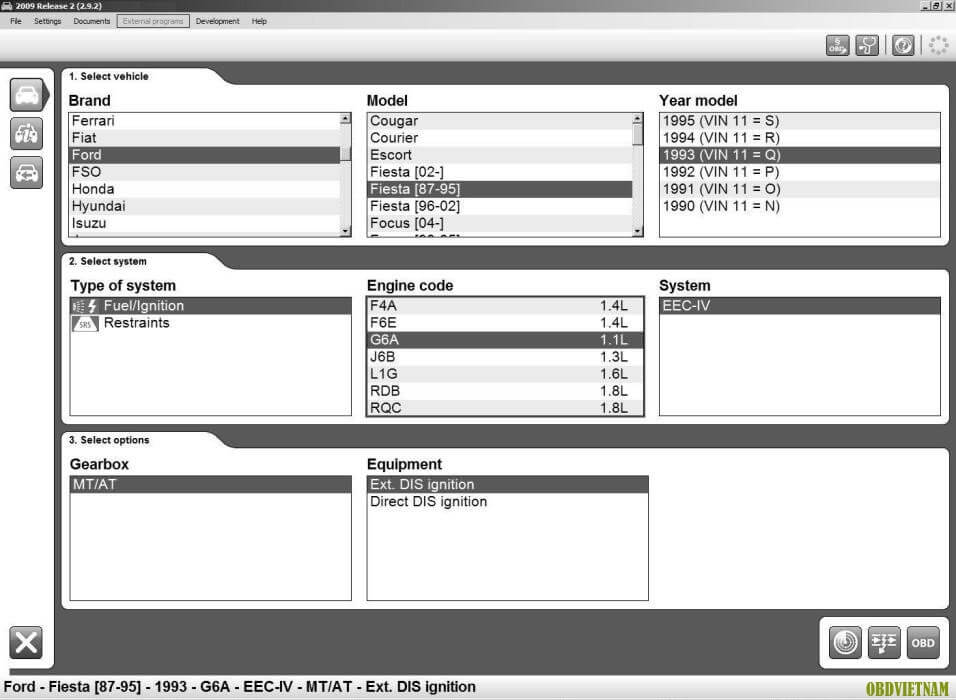Select Hyundai in Brand list
This screenshot has height=700, width=956.
point(205,206)
